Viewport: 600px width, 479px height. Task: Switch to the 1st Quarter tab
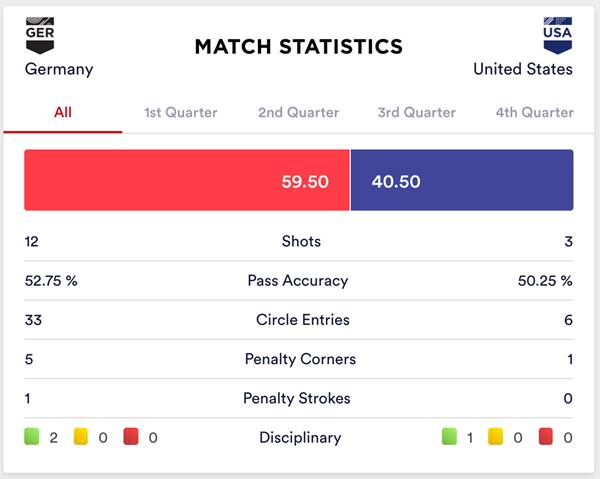181,112
